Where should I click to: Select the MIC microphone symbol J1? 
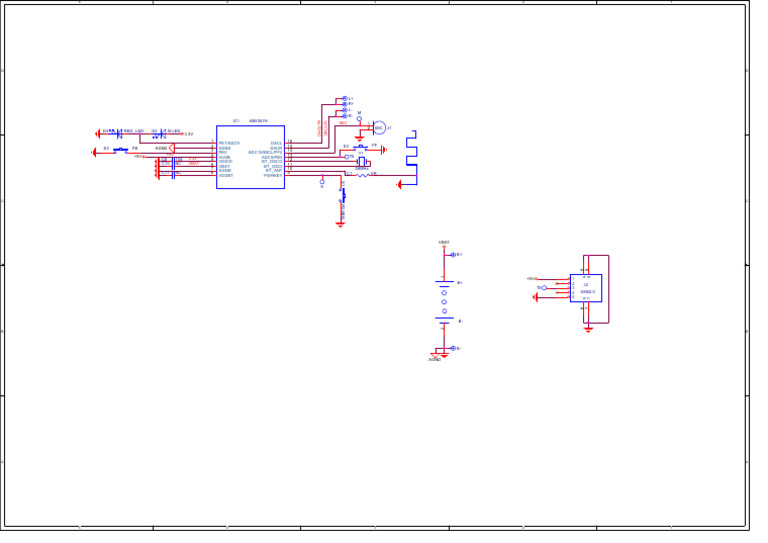click(x=378, y=127)
